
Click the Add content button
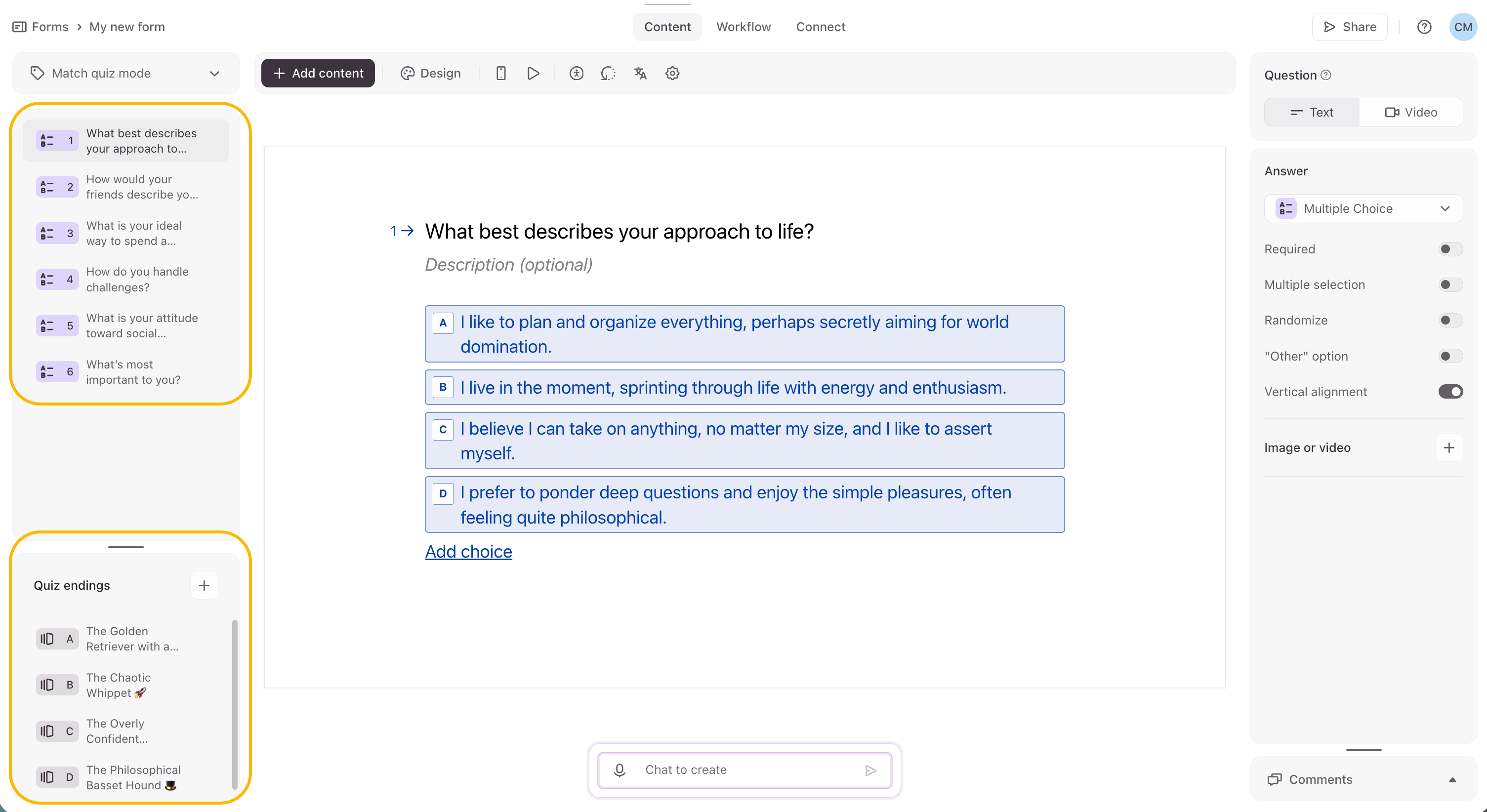point(318,73)
